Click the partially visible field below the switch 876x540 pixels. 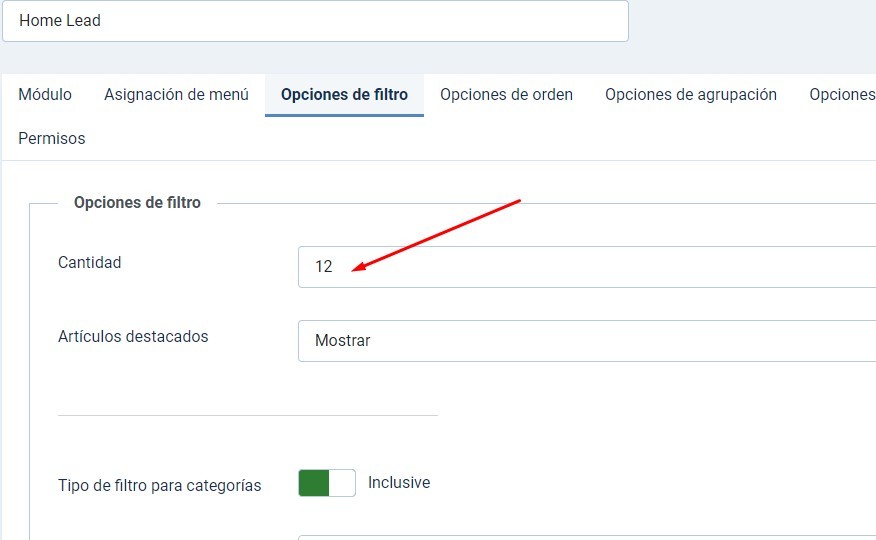coord(586,537)
